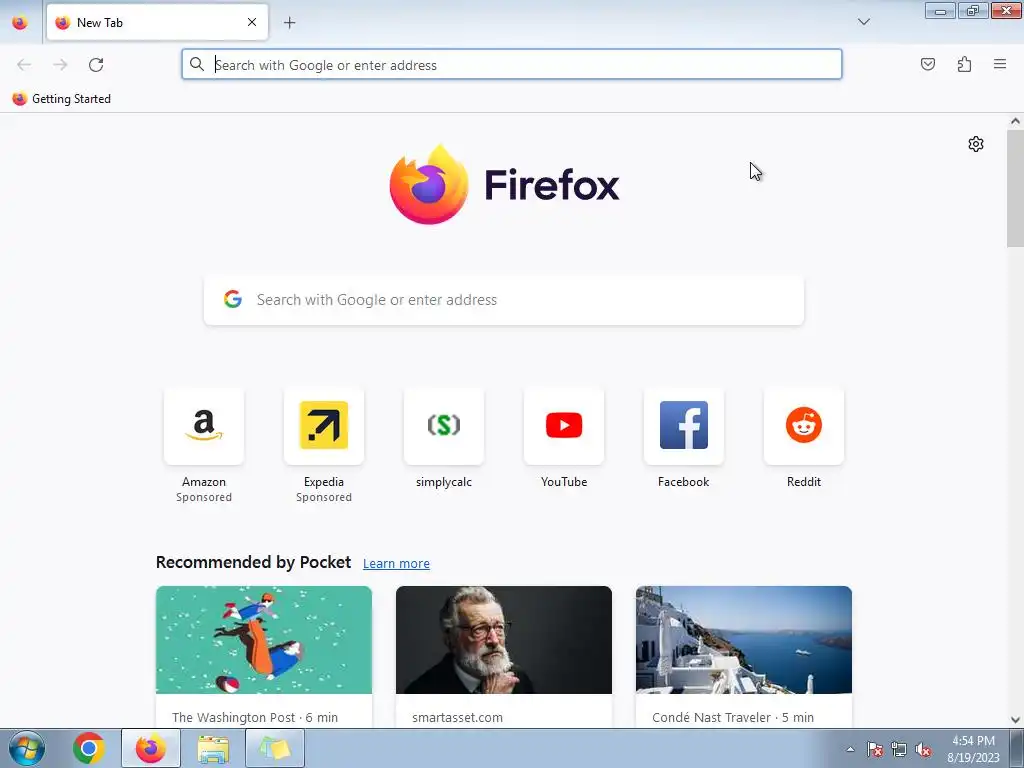Show hidden system tray icons

(x=850, y=749)
